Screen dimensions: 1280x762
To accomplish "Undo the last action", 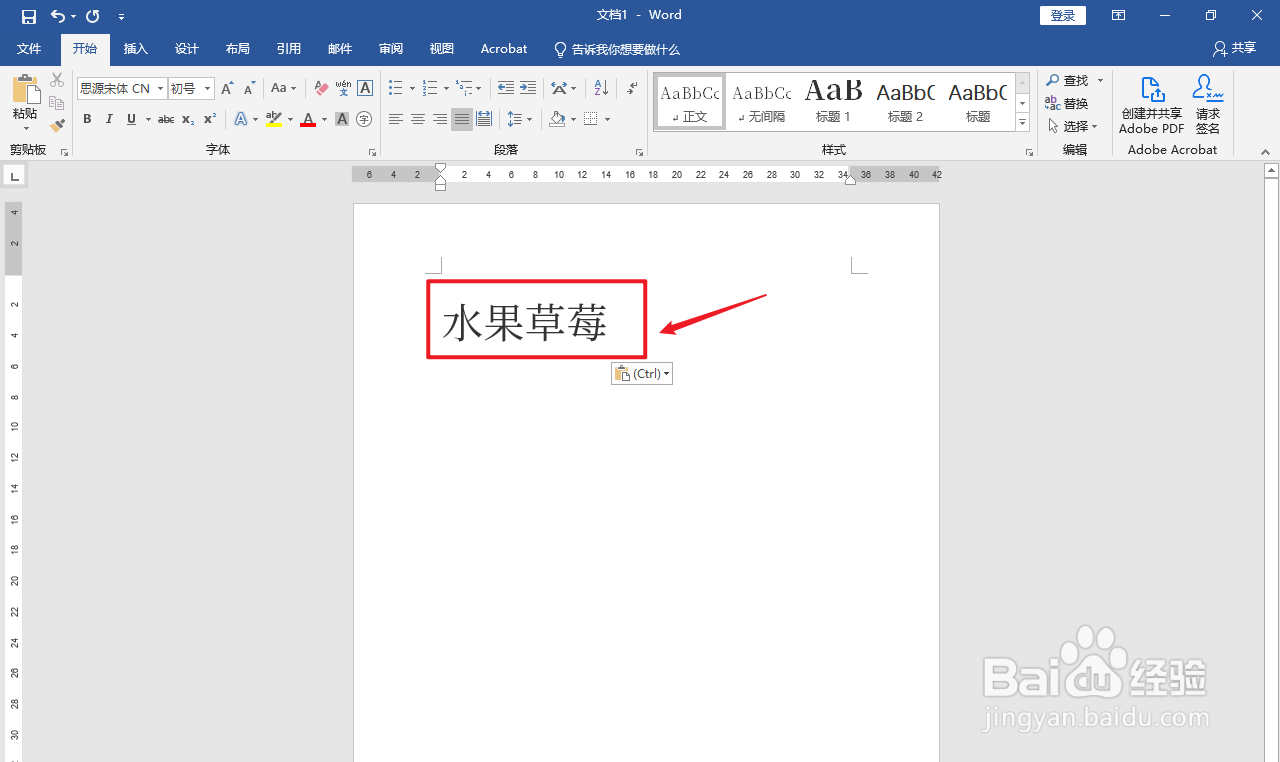I will [x=58, y=16].
